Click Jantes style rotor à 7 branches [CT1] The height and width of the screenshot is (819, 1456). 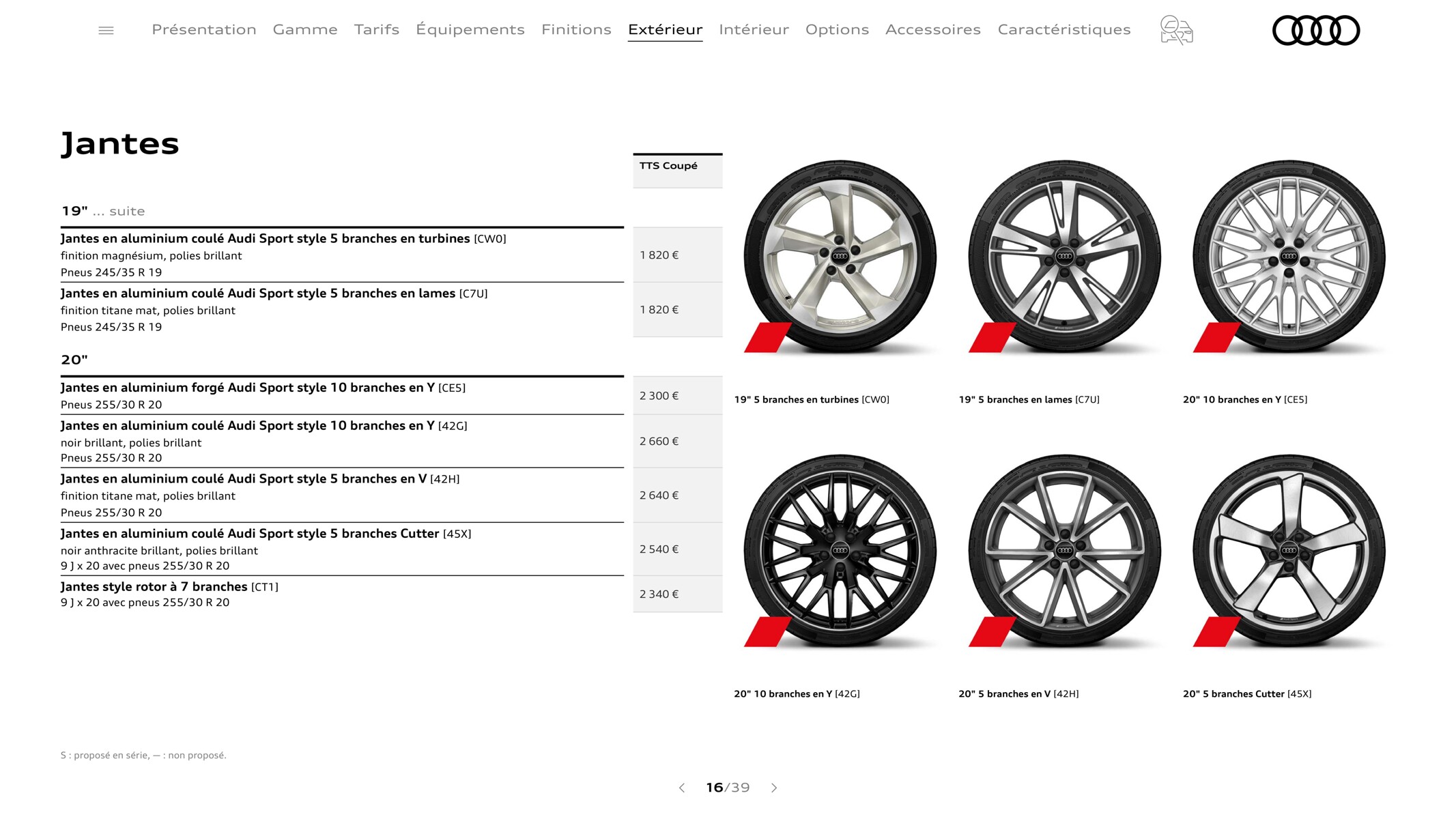pyautogui.click(x=169, y=587)
